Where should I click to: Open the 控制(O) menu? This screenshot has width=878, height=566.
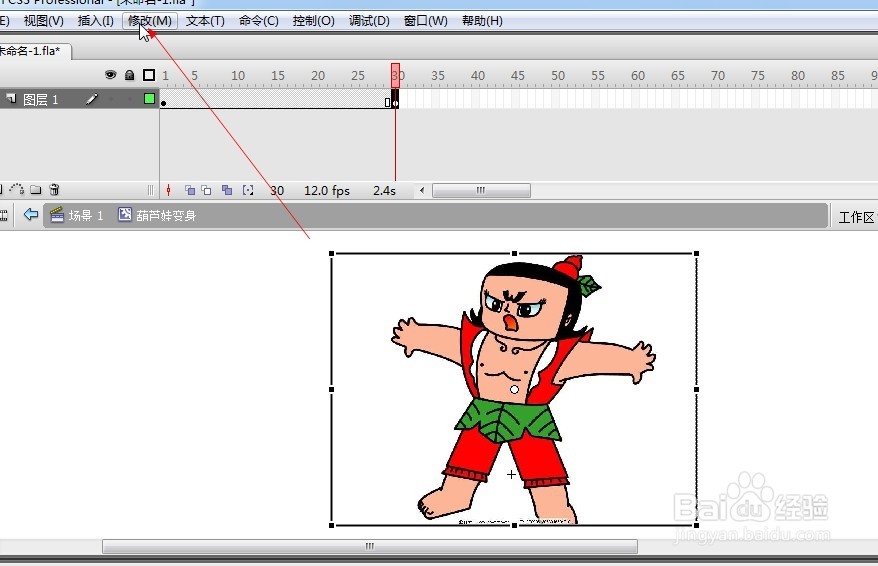click(314, 21)
